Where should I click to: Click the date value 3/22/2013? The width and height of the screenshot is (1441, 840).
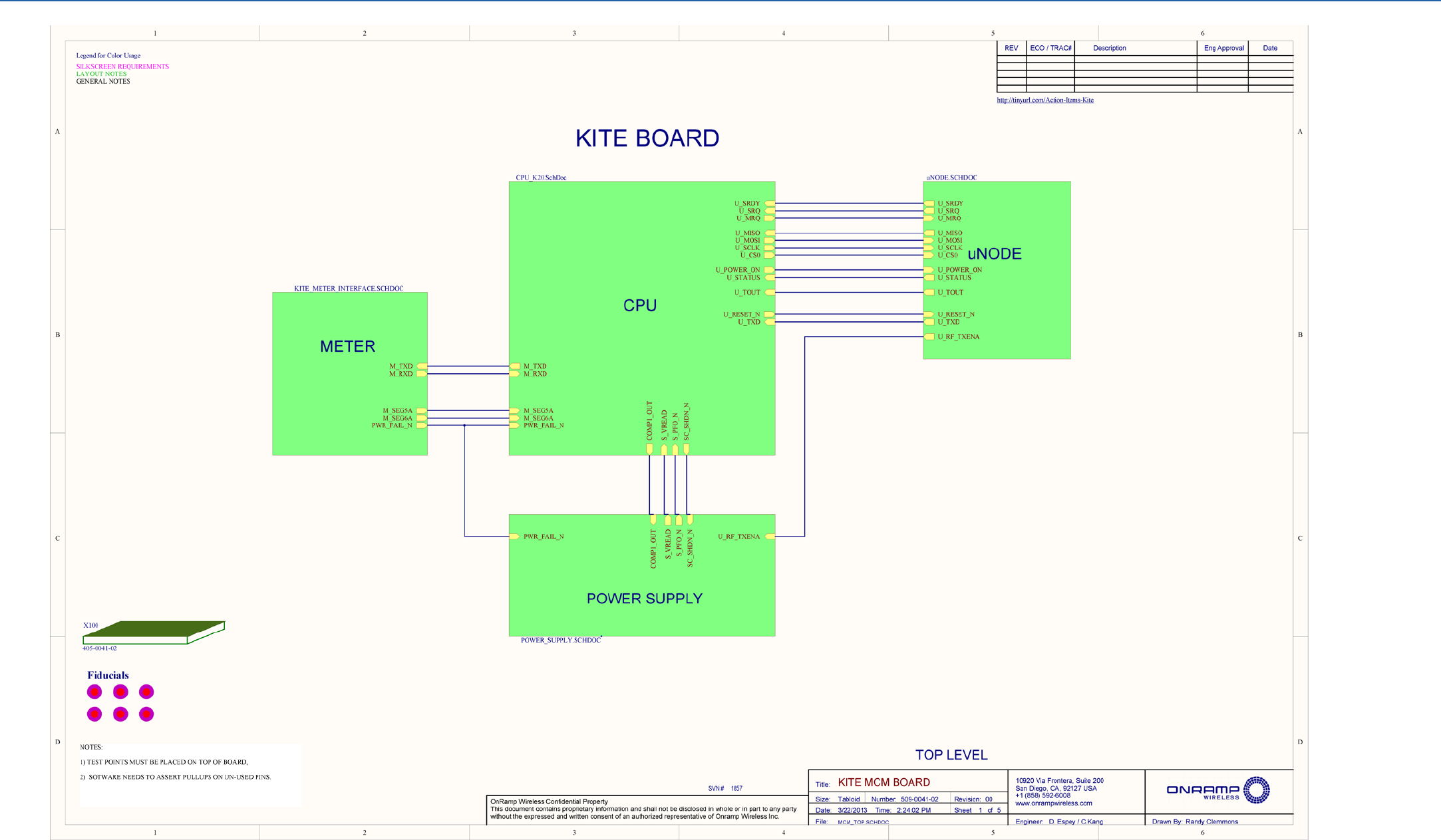pos(852,811)
